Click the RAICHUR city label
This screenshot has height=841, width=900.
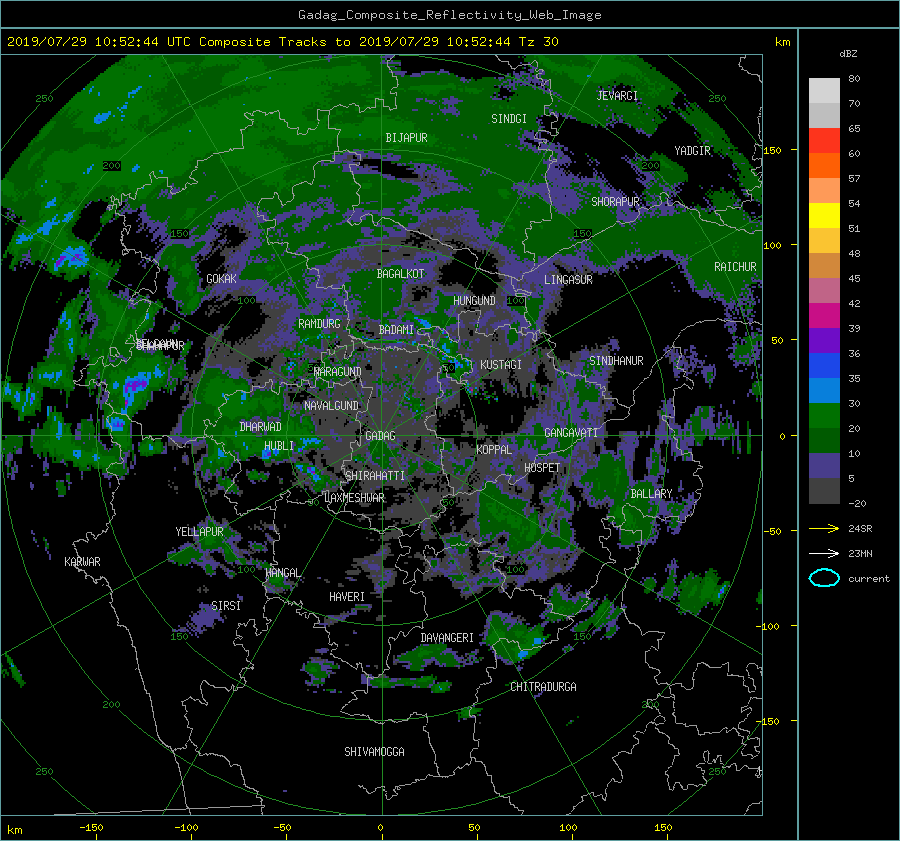click(735, 267)
